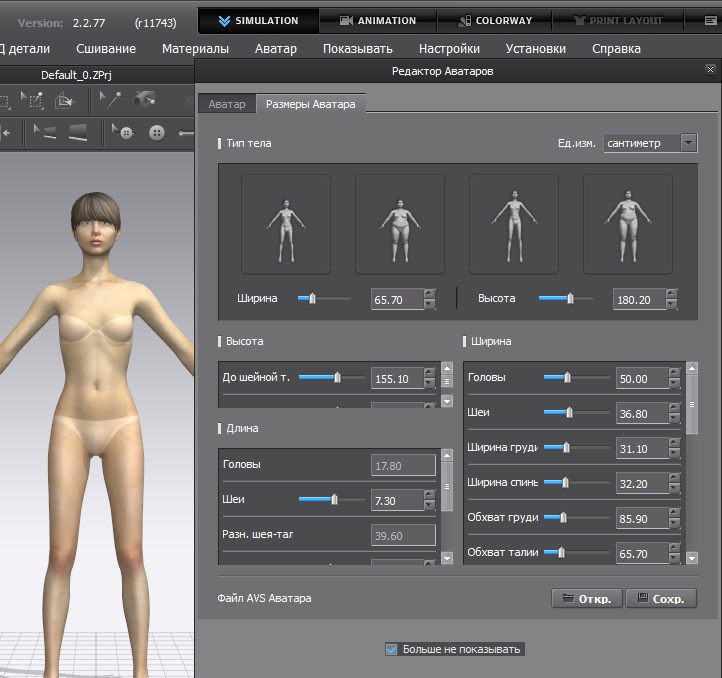This screenshot has width=722, height=678.
Task: Switch to the 'Аватар' tab
Action: (226, 104)
